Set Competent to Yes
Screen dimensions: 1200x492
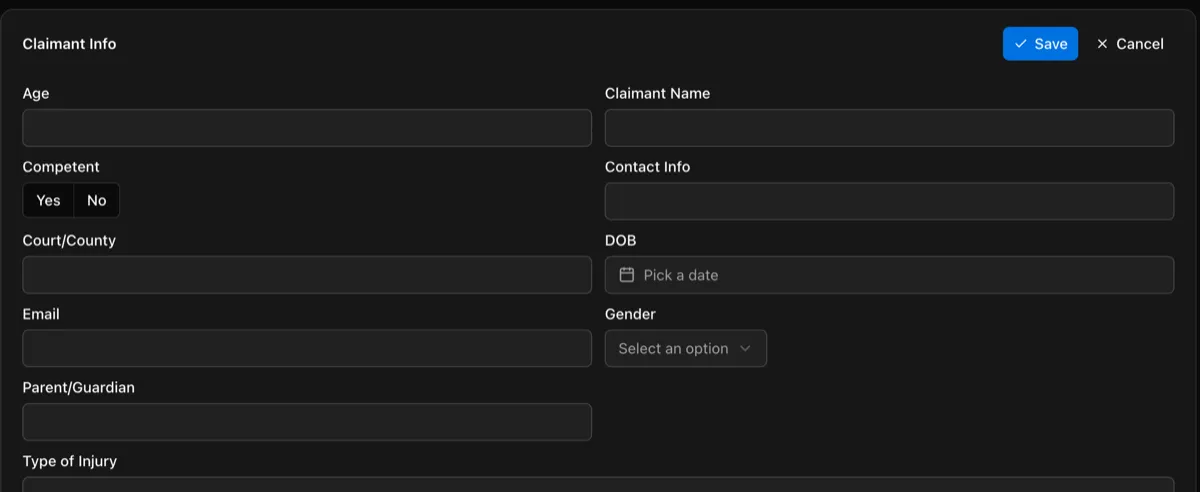[48, 200]
